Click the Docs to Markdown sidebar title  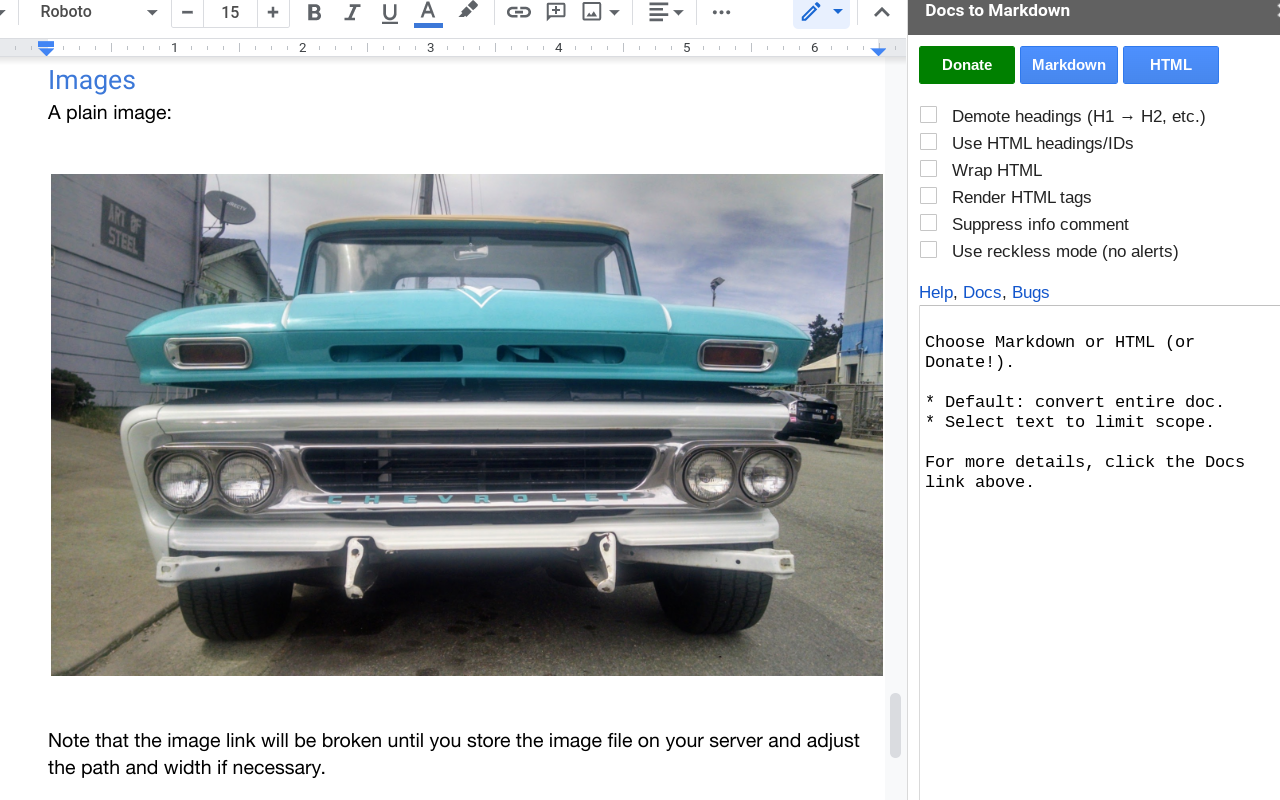point(997,11)
